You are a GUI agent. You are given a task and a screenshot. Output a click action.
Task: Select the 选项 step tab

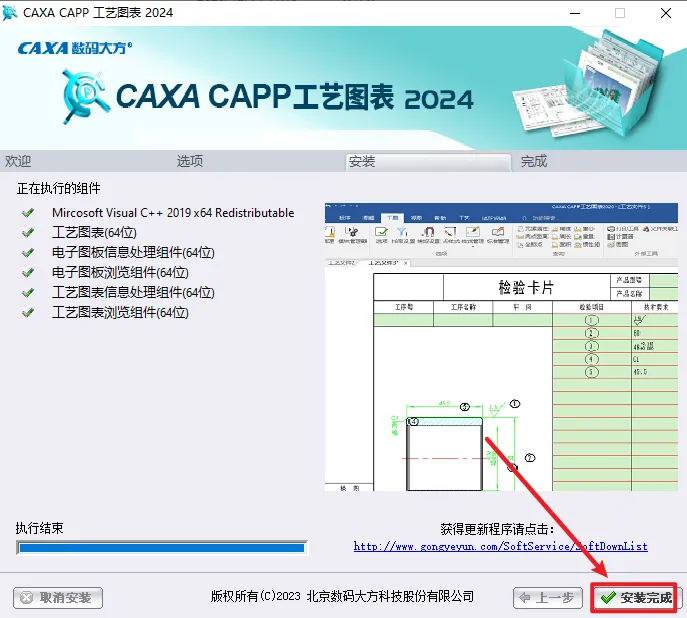click(x=190, y=161)
